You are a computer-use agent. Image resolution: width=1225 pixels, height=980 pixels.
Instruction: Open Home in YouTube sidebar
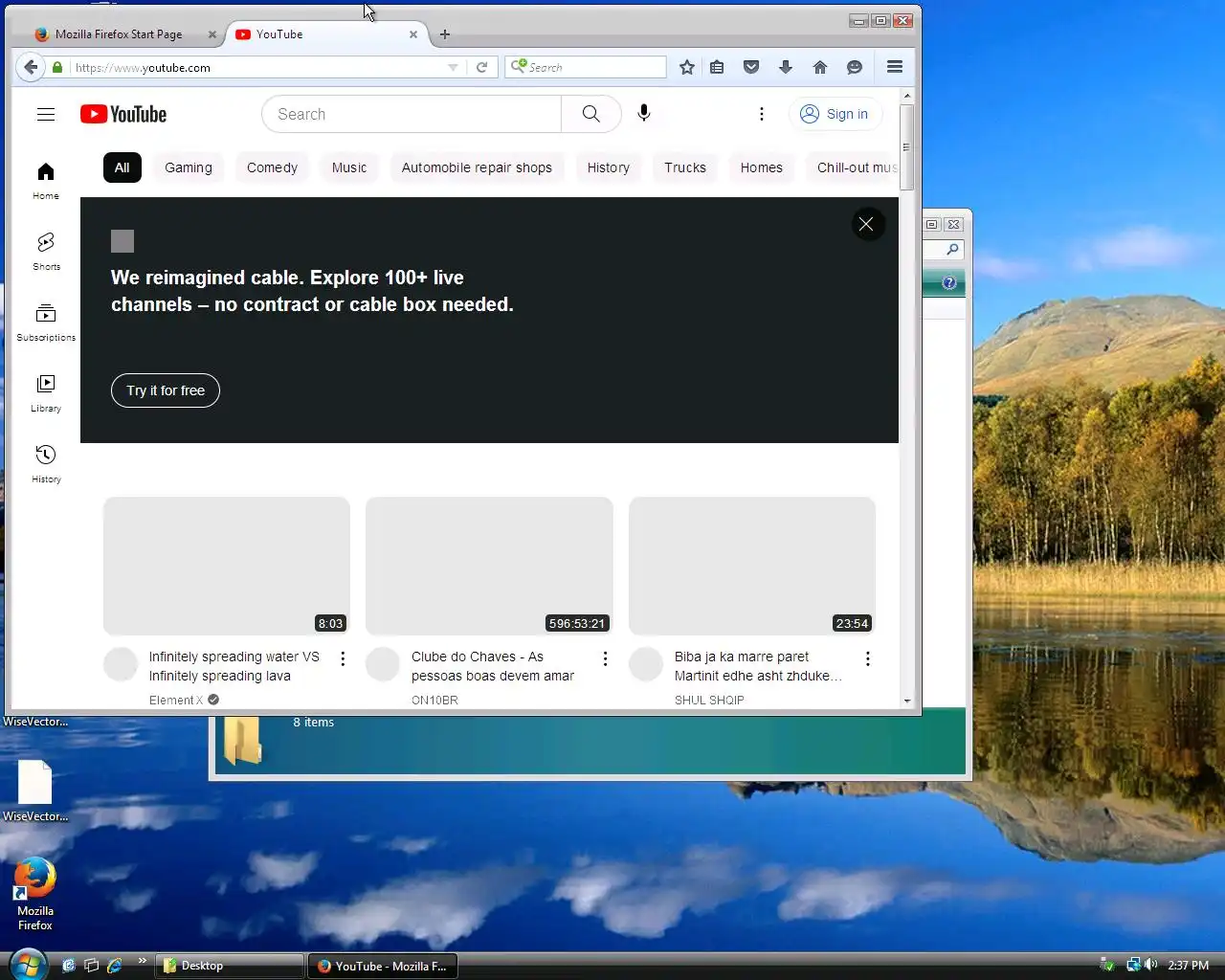[x=46, y=180]
